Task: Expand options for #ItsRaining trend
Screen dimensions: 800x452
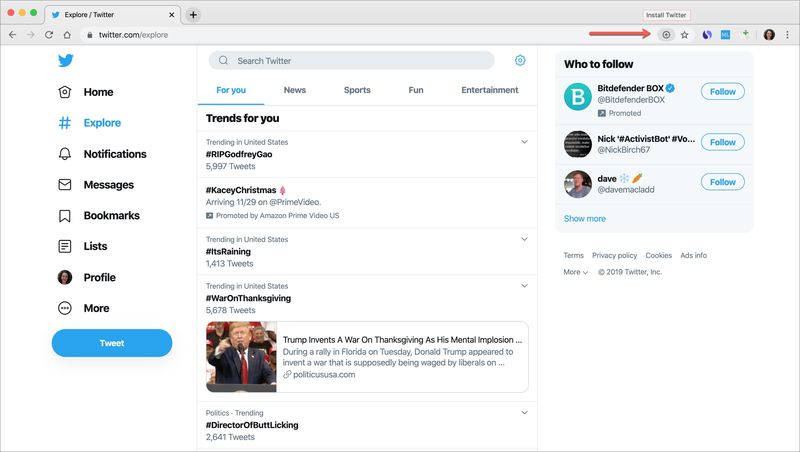Action: [524, 239]
